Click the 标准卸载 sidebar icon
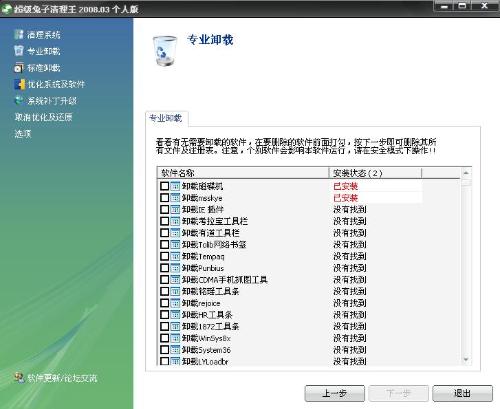Image resolution: width=500 pixels, height=409 pixels. point(19,68)
